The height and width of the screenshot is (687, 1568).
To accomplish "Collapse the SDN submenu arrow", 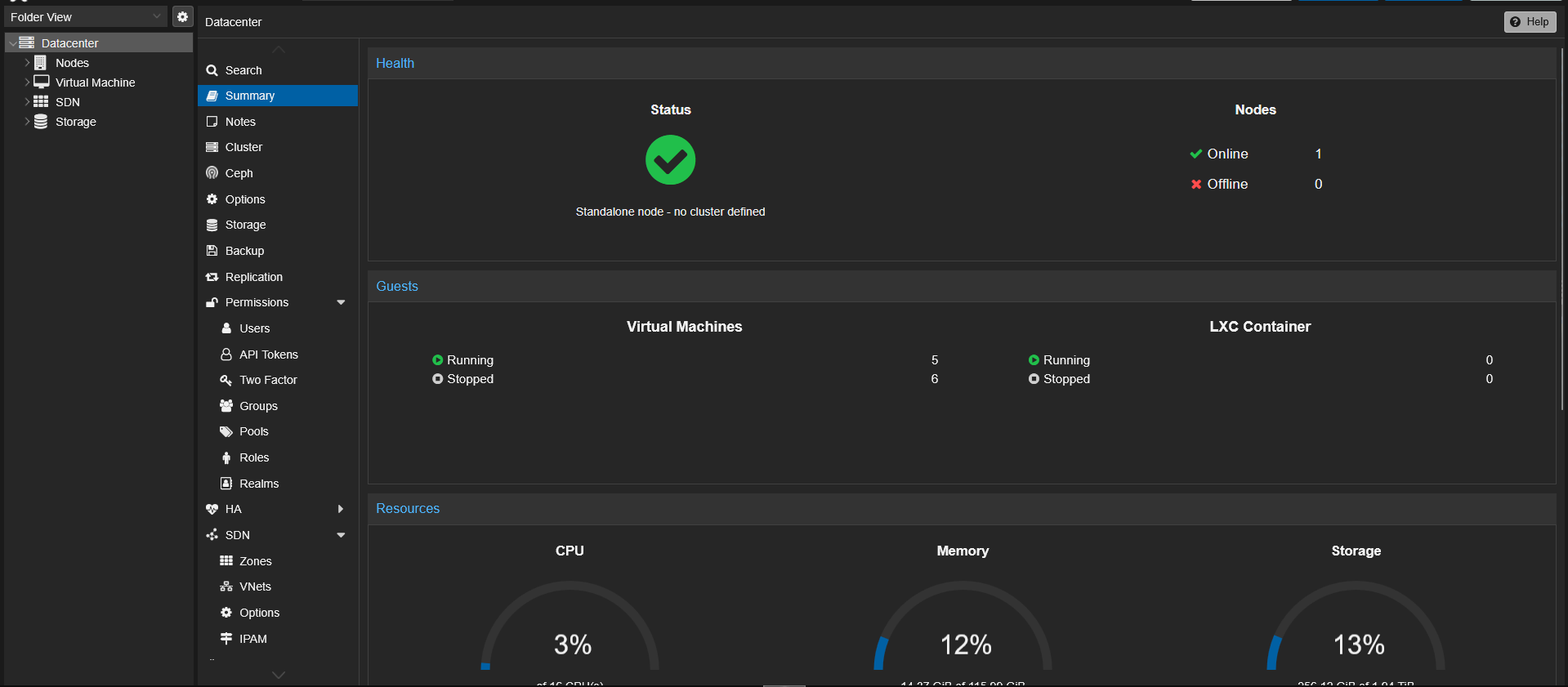I will click(x=341, y=535).
